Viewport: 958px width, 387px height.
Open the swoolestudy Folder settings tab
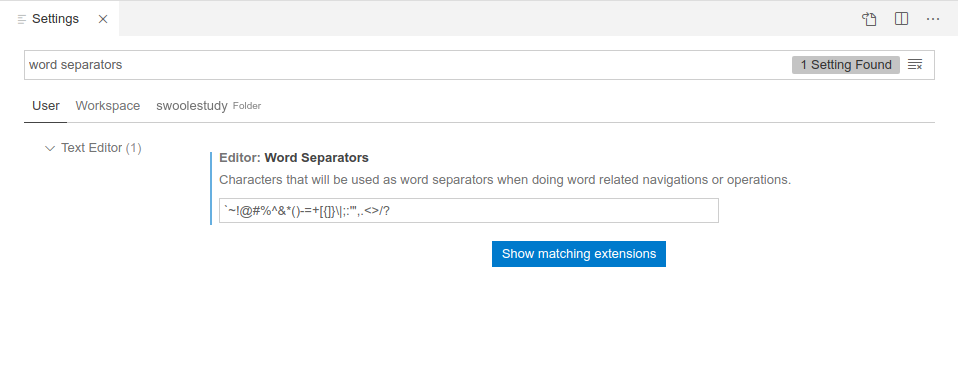pos(208,106)
